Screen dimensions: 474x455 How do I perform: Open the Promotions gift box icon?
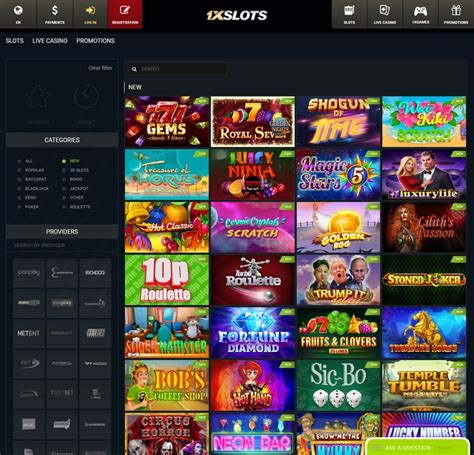pyautogui.click(x=456, y=10)
